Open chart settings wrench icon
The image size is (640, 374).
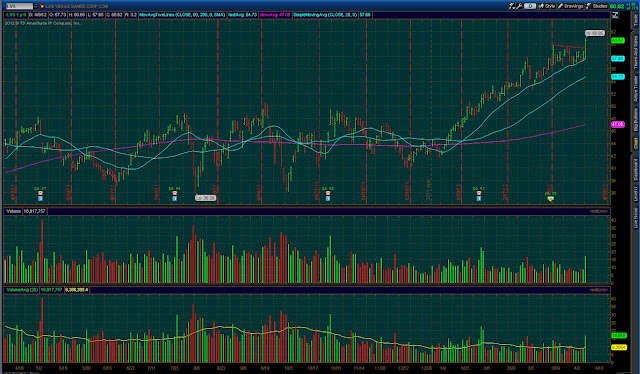pyautogui.click(x=519, y=6)
